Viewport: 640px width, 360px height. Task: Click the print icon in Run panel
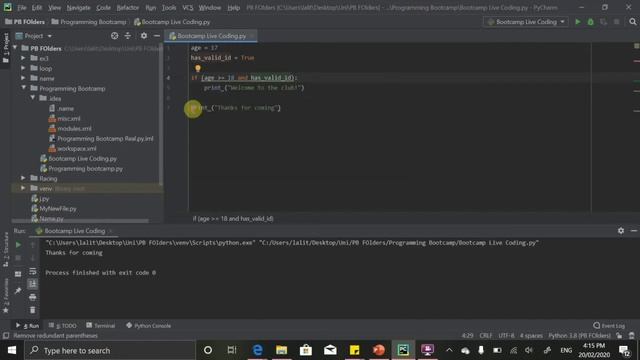click(x=33, y=297)
